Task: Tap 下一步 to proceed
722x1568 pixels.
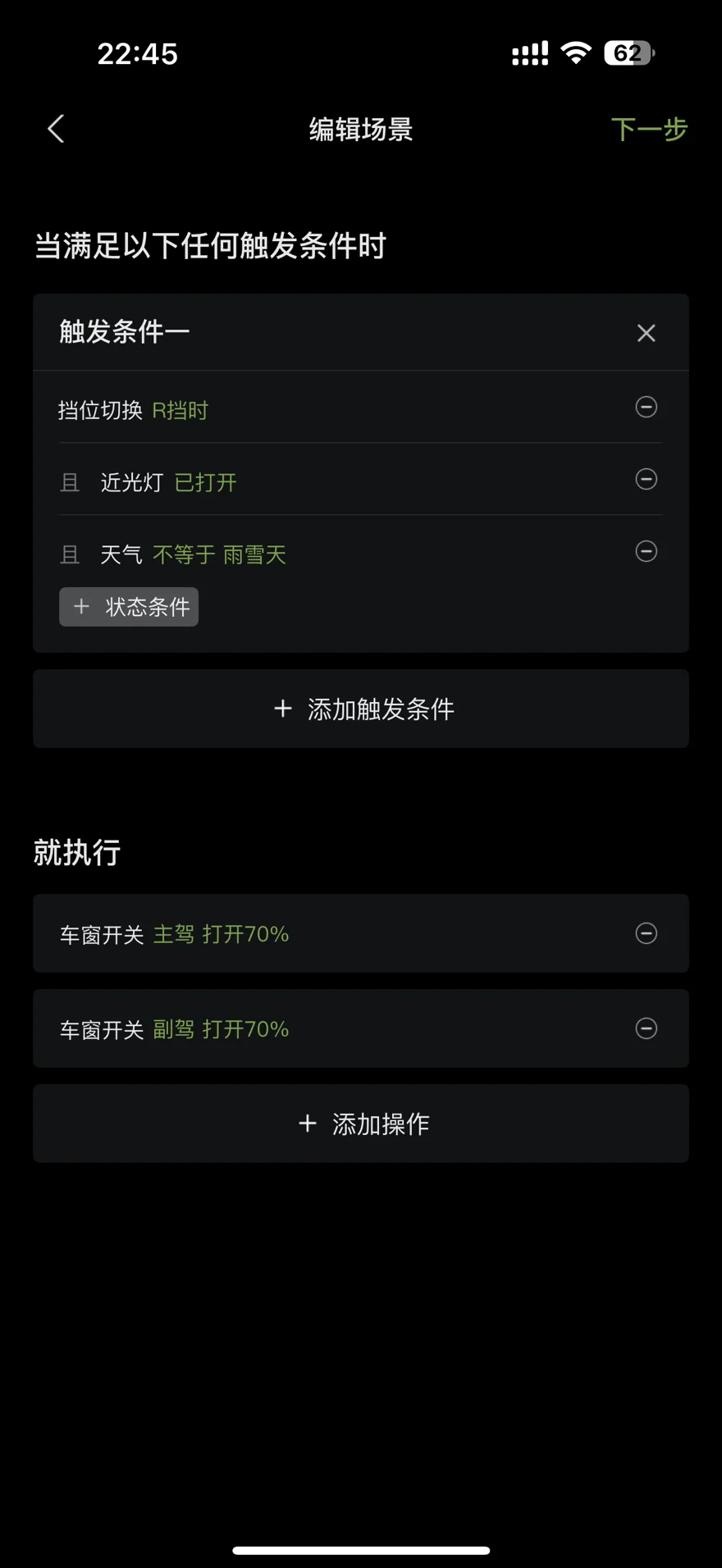Action: (649, 129)
